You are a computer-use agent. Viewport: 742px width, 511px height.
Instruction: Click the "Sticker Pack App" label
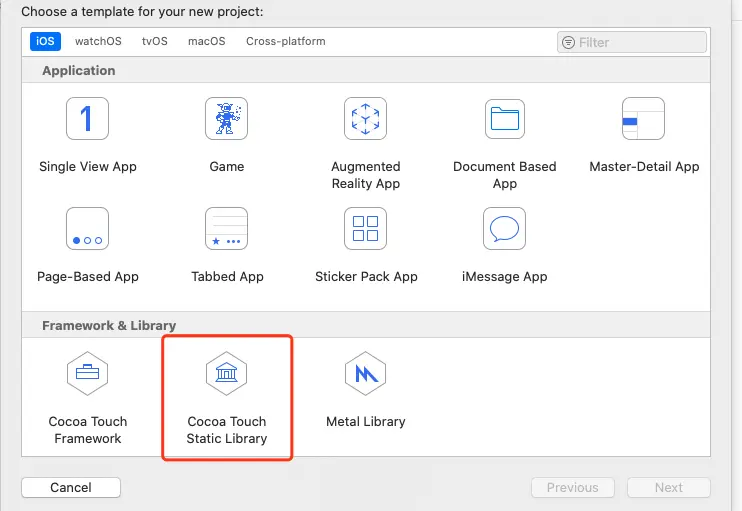(x=366, y=276)
